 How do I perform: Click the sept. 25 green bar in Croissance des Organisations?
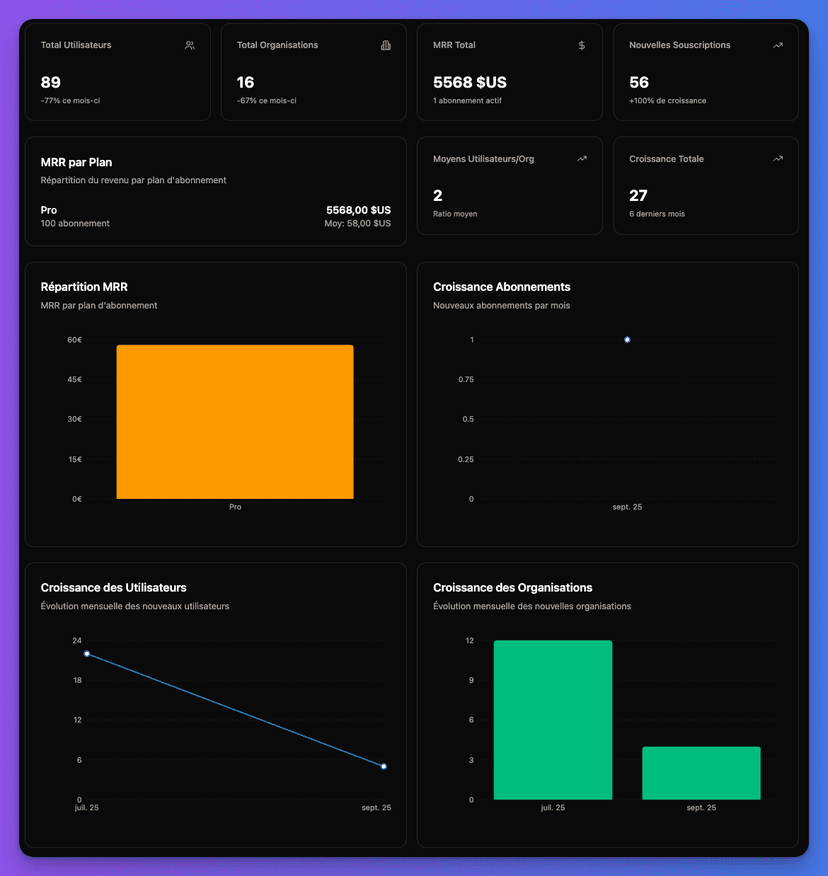701,772
